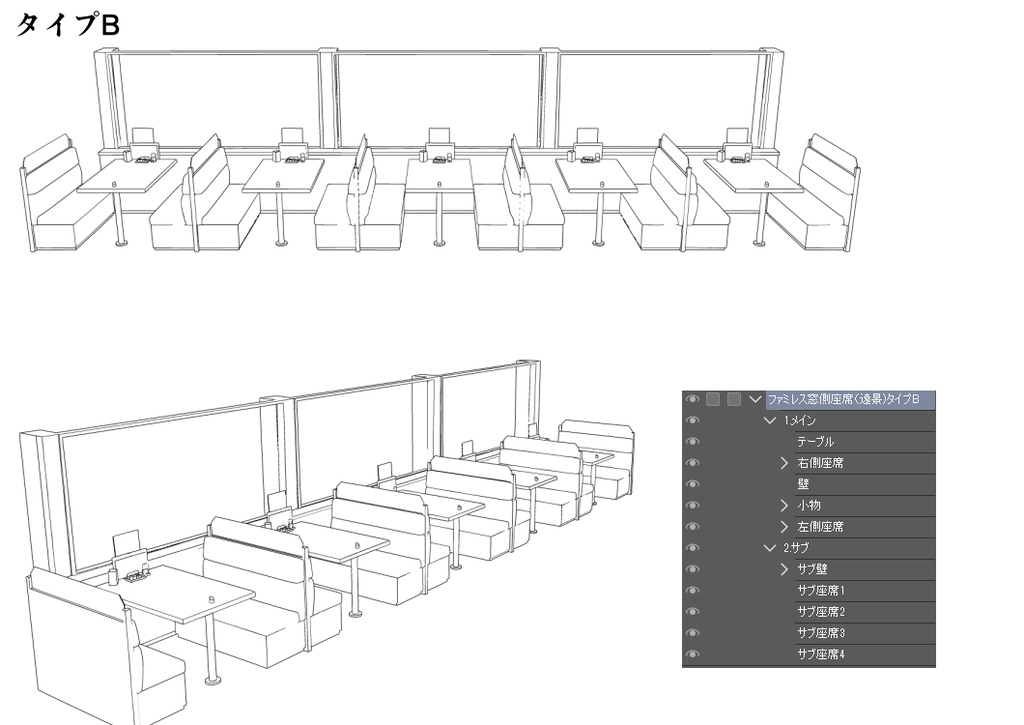Click the front-view booth seating line drawing
This screenshot has width=1024, height=725.
[x=440, y=150]
